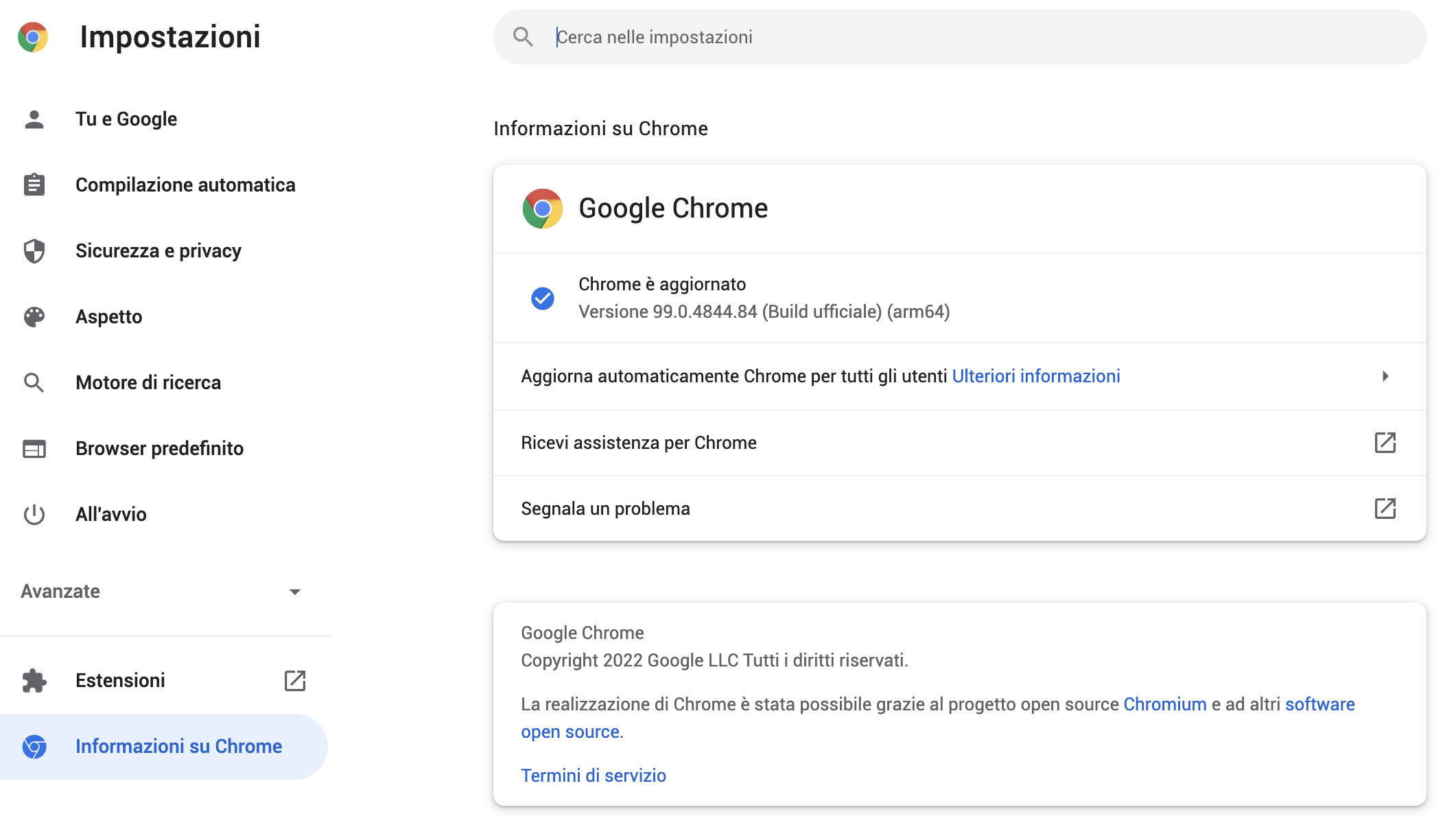Expand the Avanzate section arrow

click(295, 592)
